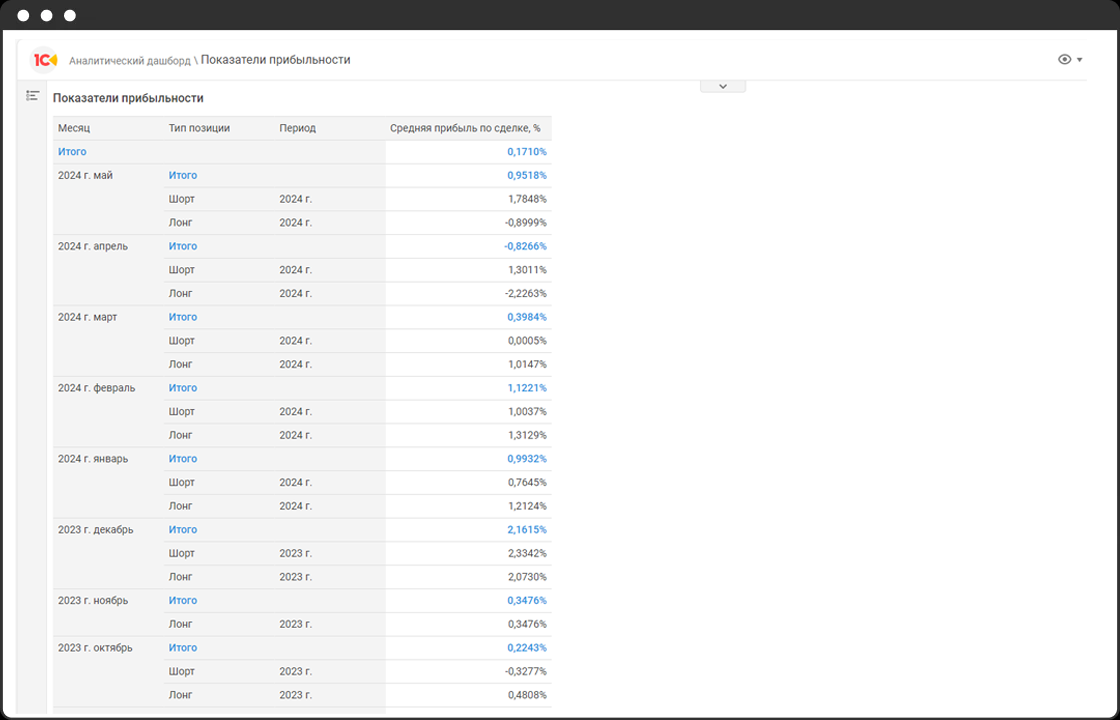Select the Тип позиции column header

199,128
